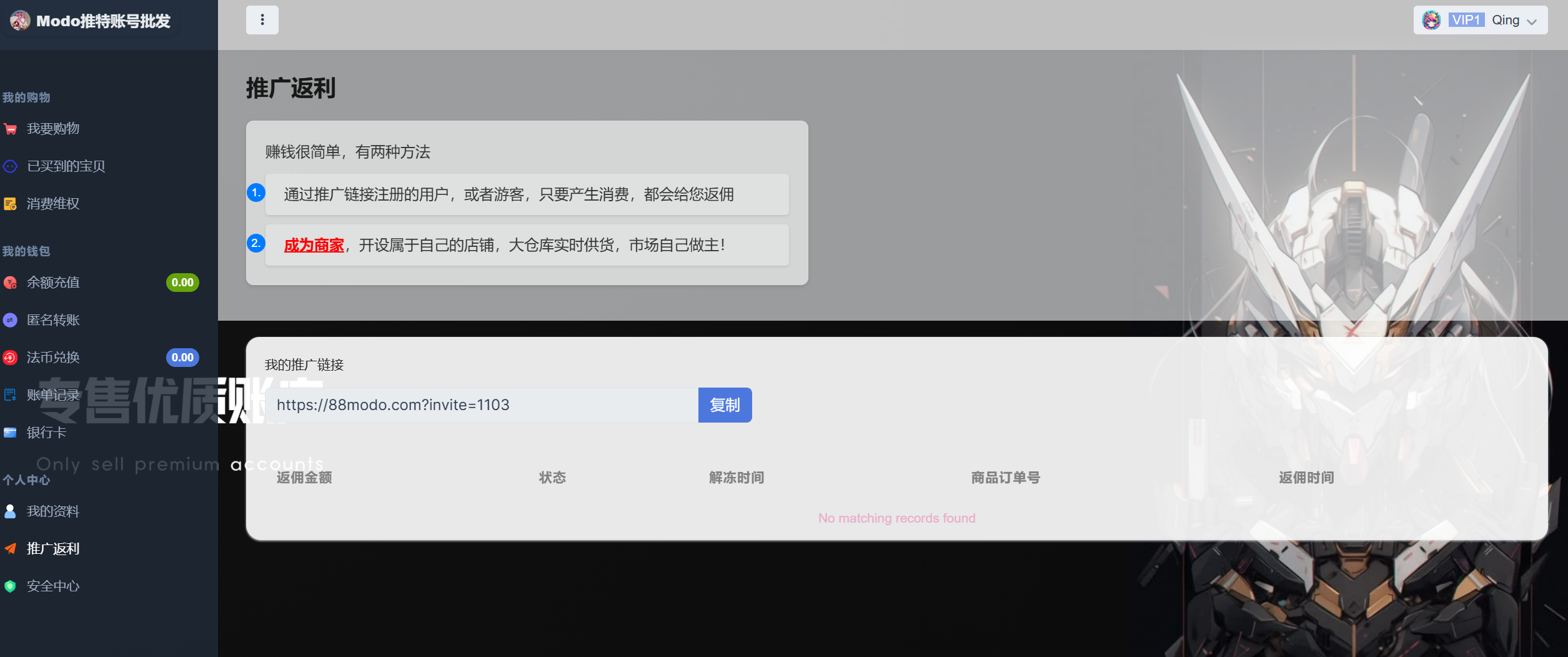Click the promotion link text field
This screenshot has width=1568, height=657.
481,405
